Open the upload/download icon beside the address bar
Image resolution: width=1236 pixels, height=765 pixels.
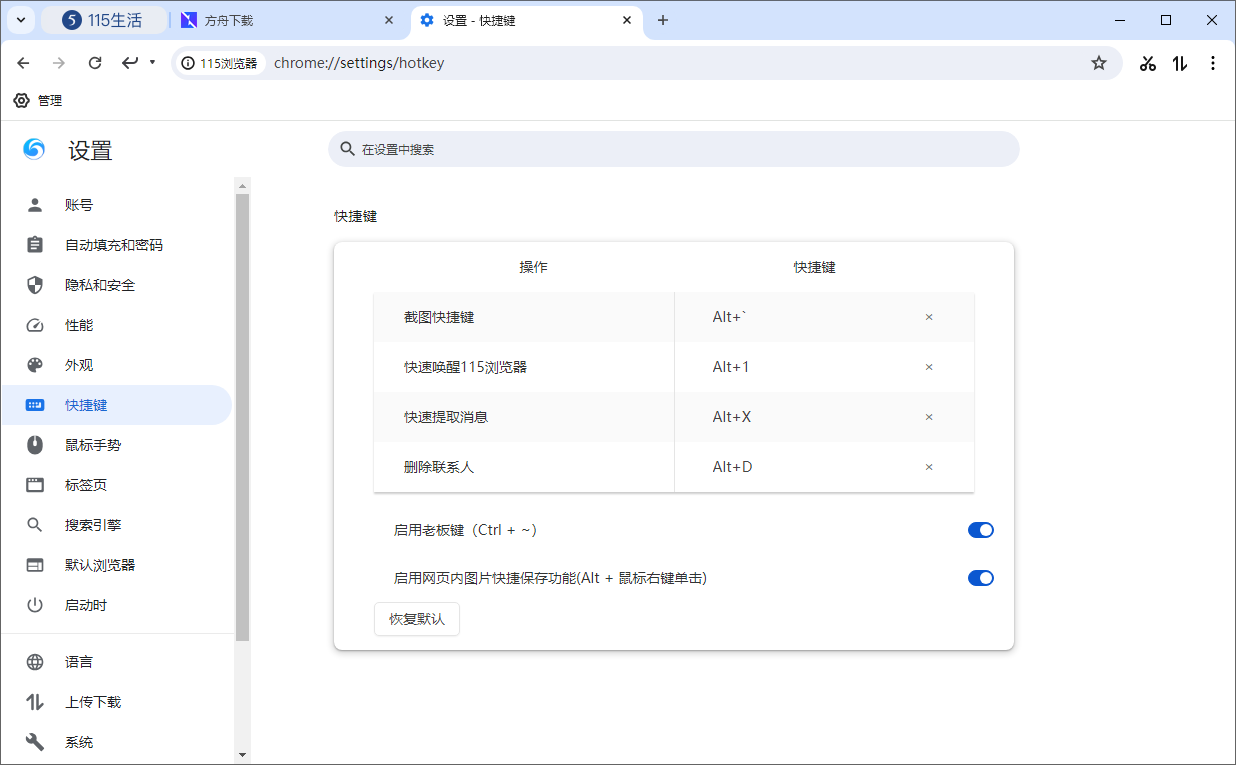1179,62
